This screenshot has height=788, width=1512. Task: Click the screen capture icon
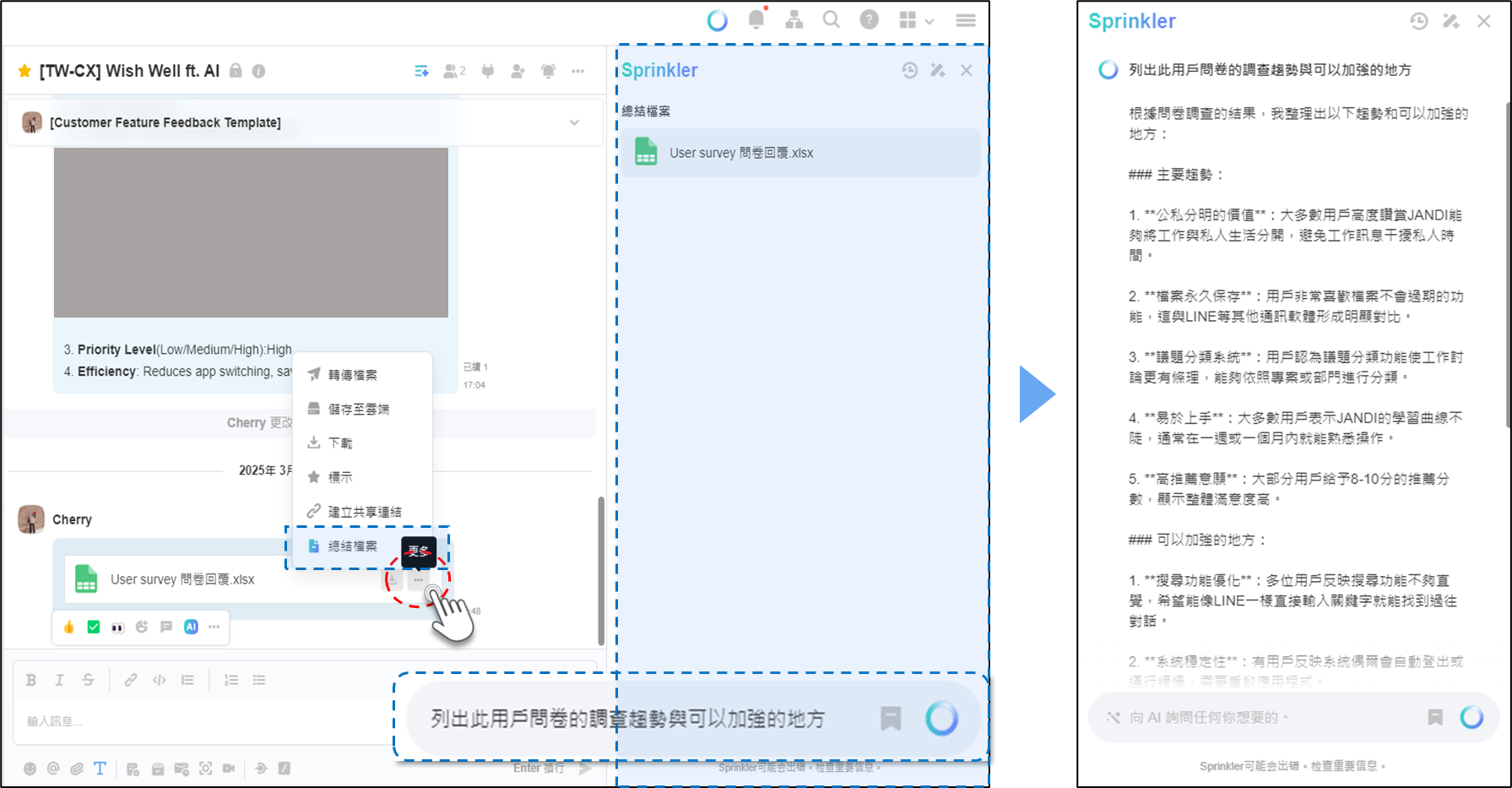pos(205,769)
